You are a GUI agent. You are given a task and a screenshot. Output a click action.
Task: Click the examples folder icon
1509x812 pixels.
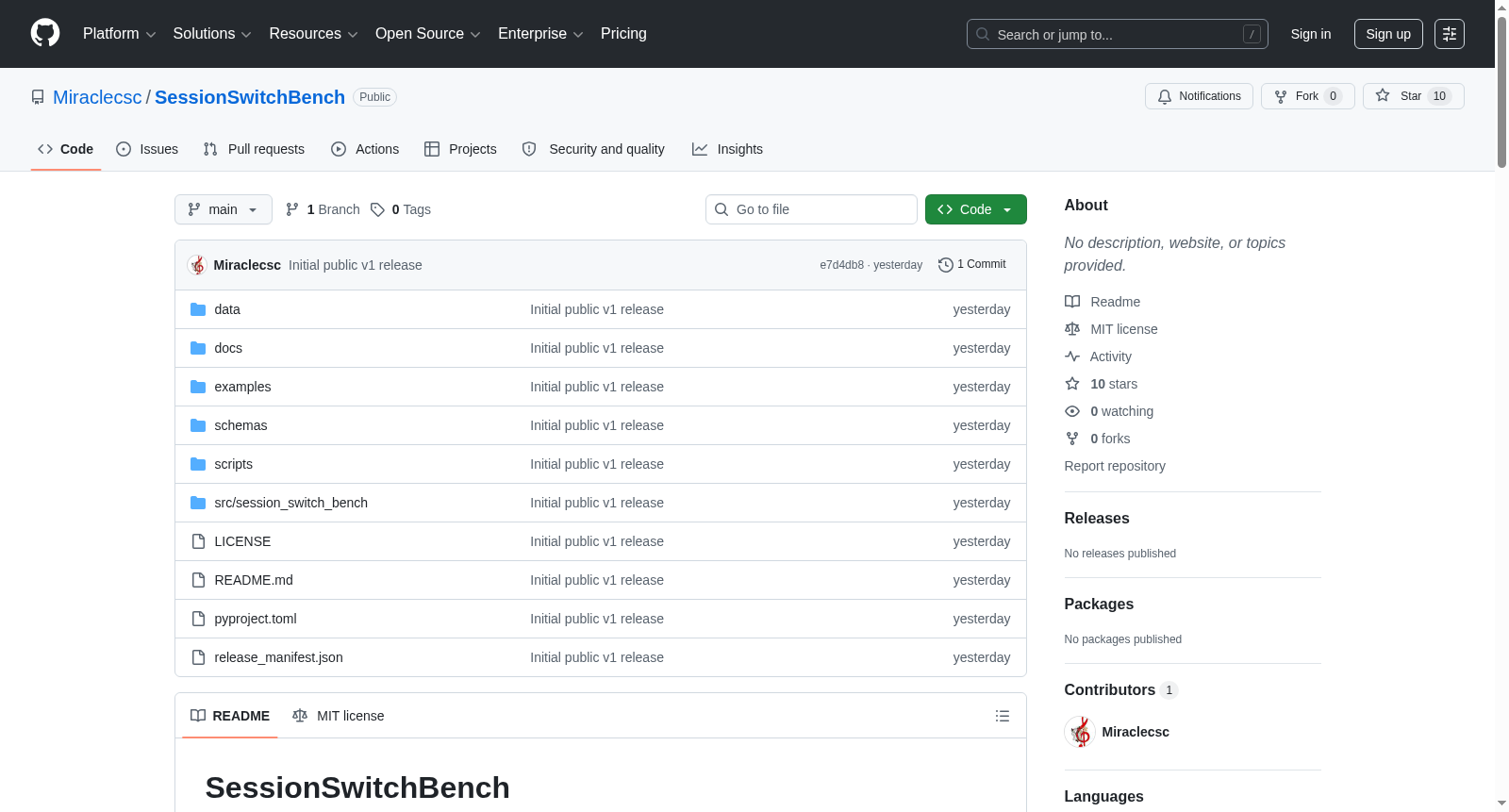[198, 387]
